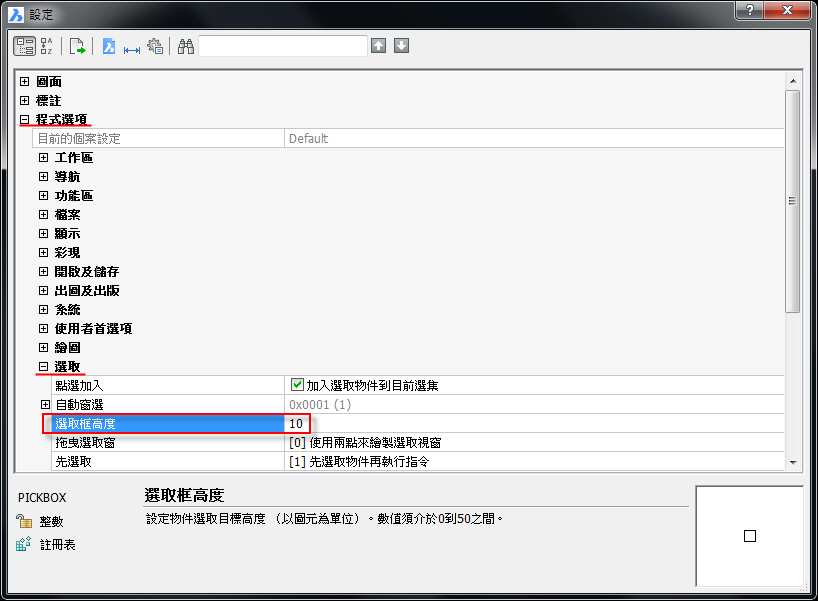The width and height of the screenshot is (818, 601).
Task: Expand the 自動窗選 setting
Action: (45, 404)
